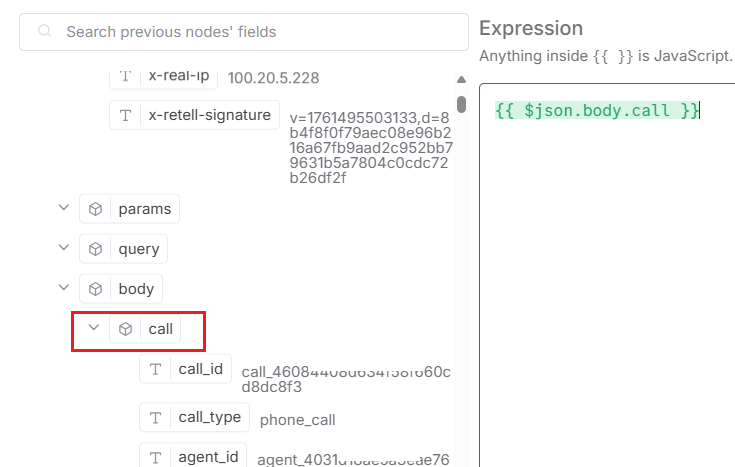Collapse the body node chevron
Image resolution: width=735 pixels, height=467 pixels.
coord(64,288)
